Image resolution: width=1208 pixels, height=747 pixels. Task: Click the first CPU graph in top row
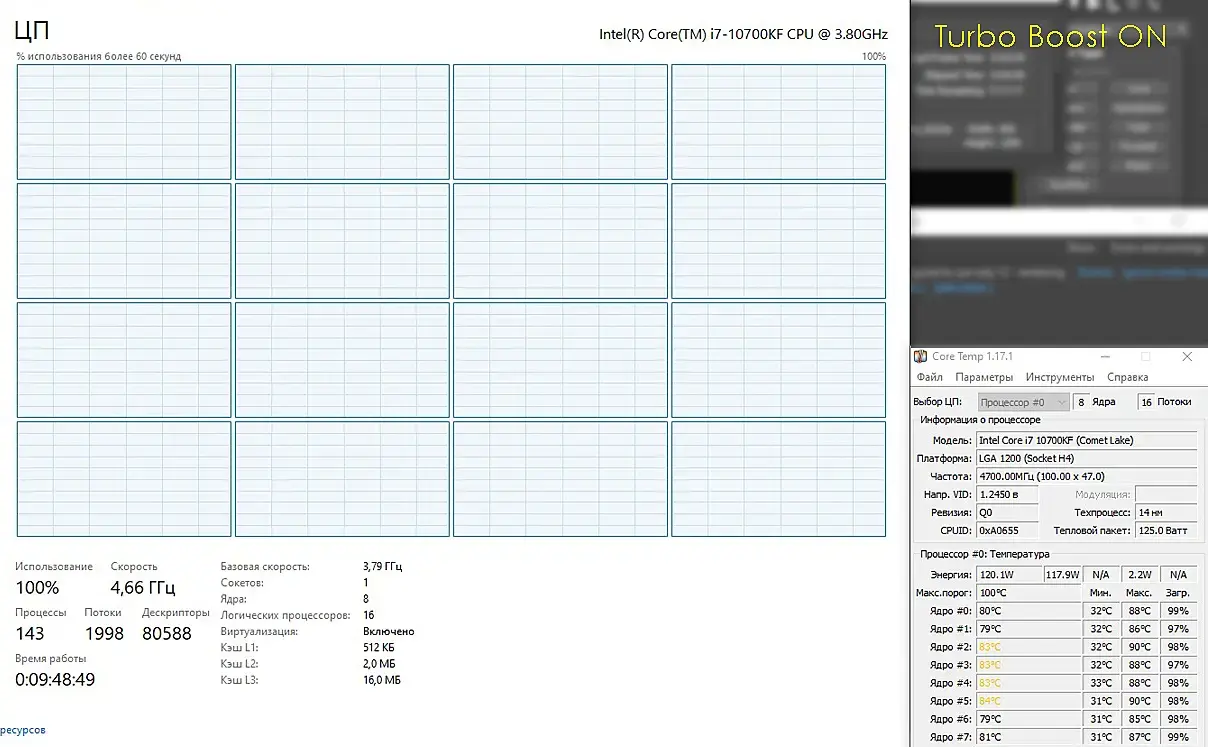click(x=124, y=122)
